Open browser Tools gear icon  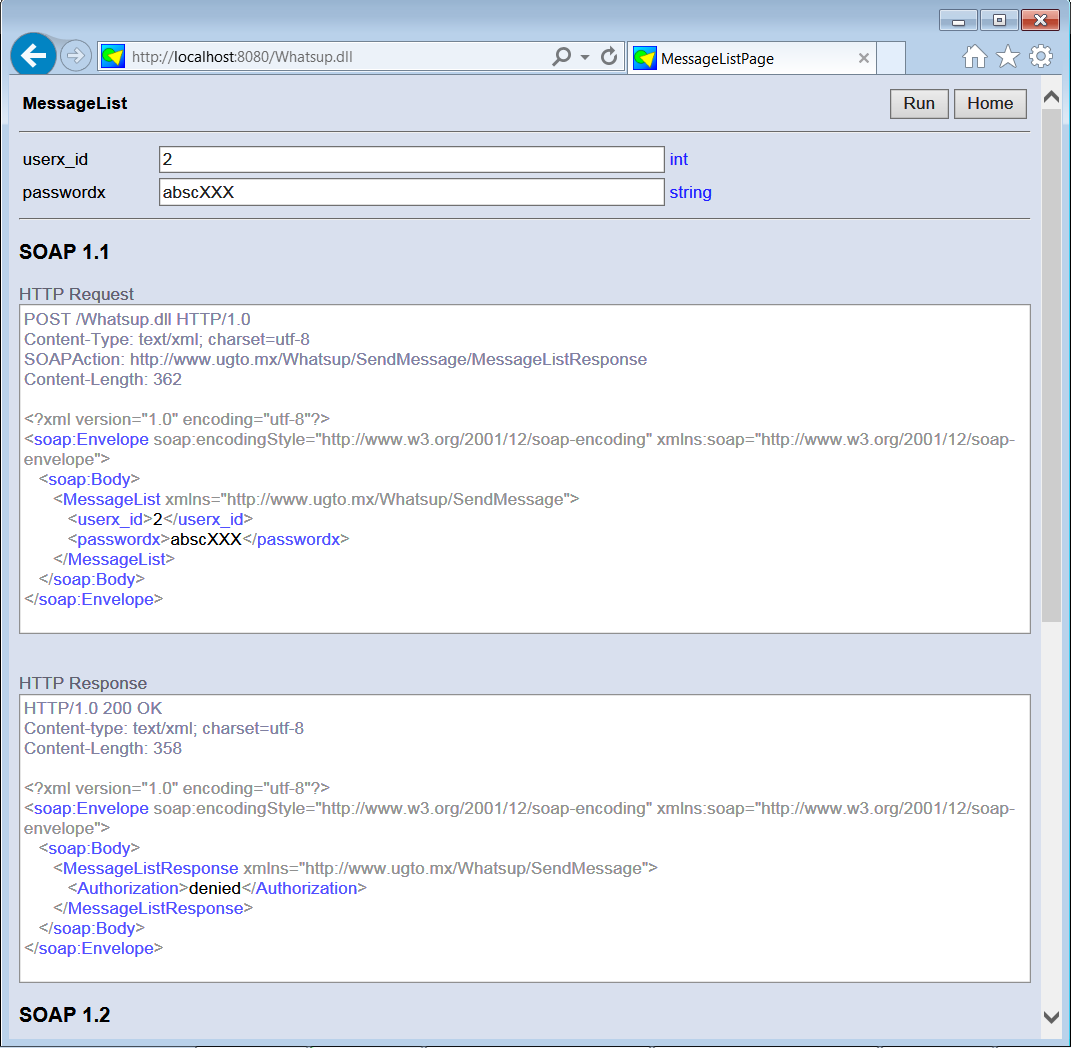(1040, 57)
